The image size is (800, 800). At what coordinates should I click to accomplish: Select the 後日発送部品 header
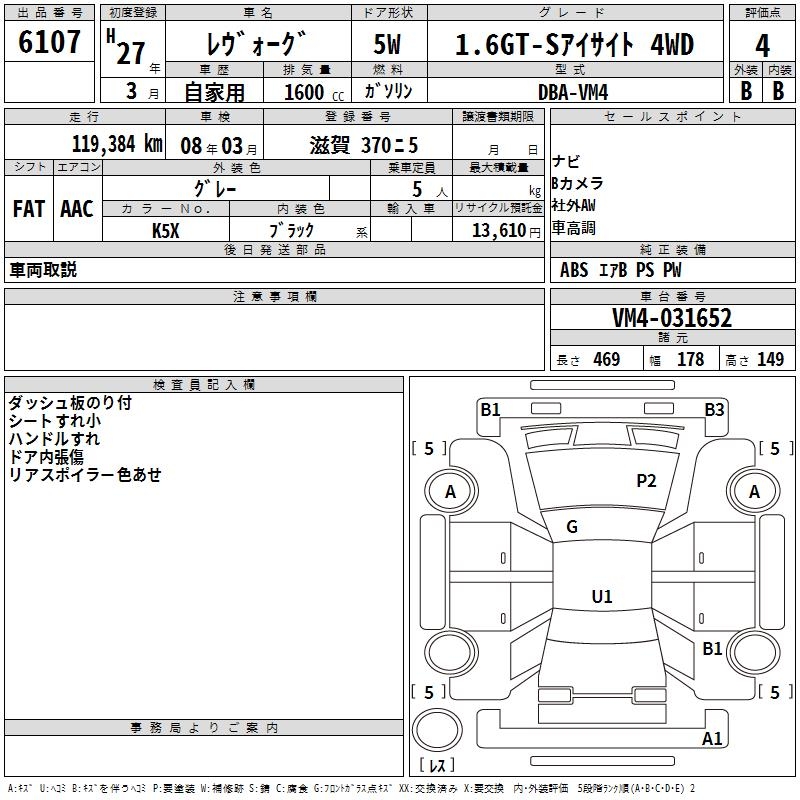tap(274, 249)
